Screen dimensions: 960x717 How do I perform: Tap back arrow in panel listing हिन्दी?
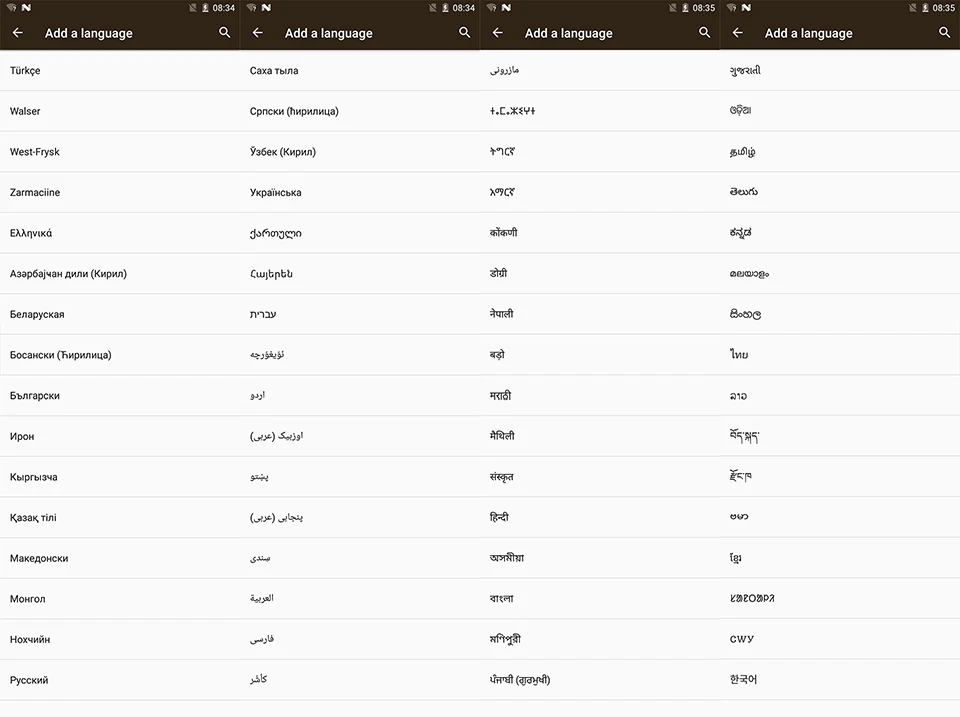497,33
